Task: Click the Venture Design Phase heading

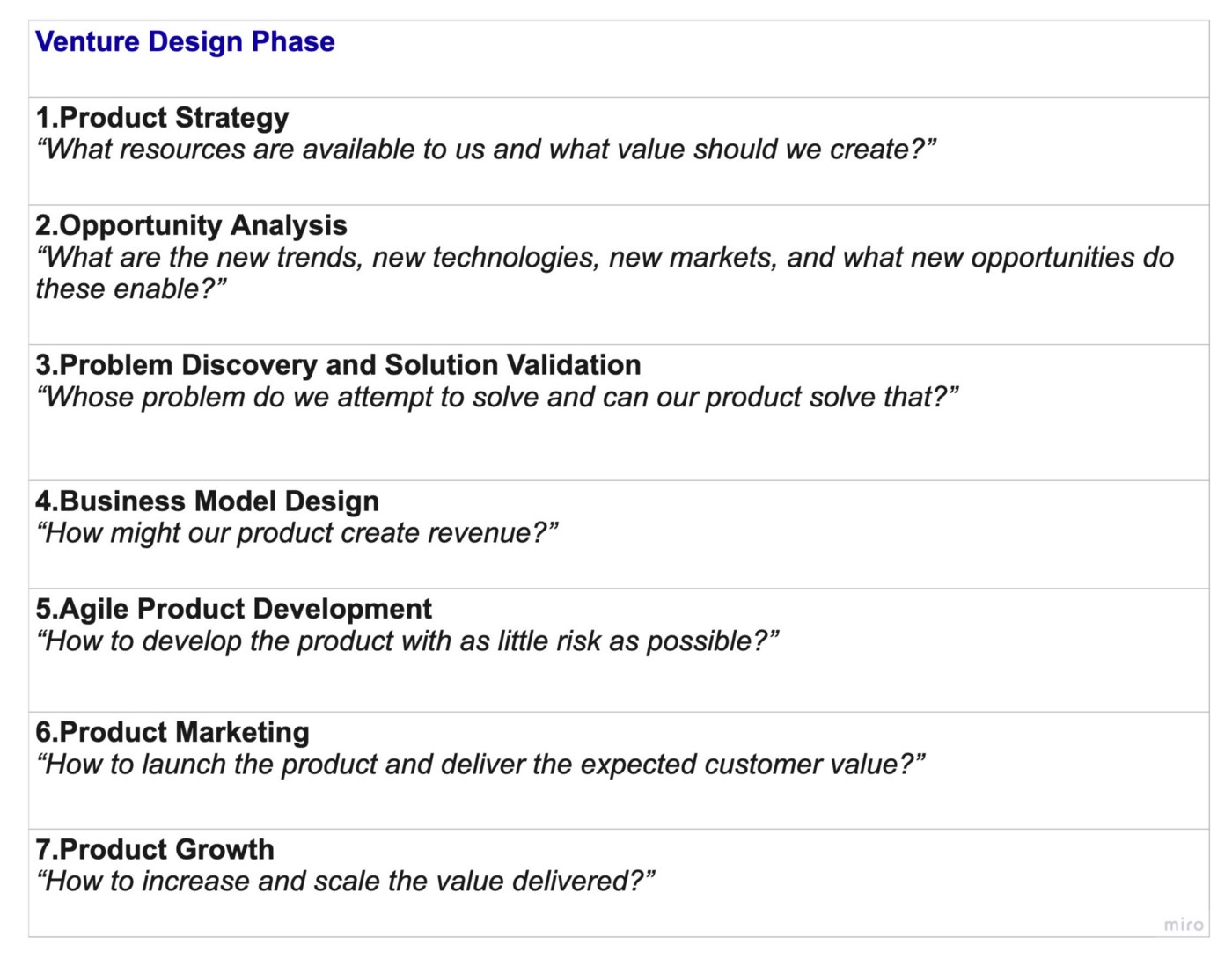Action: point(185,41)
